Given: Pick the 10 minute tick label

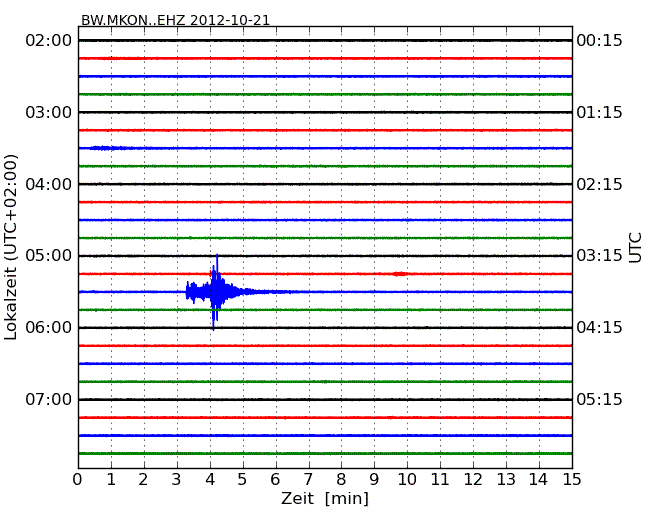Looking at the screenshot, I should (x=407, y=479).
